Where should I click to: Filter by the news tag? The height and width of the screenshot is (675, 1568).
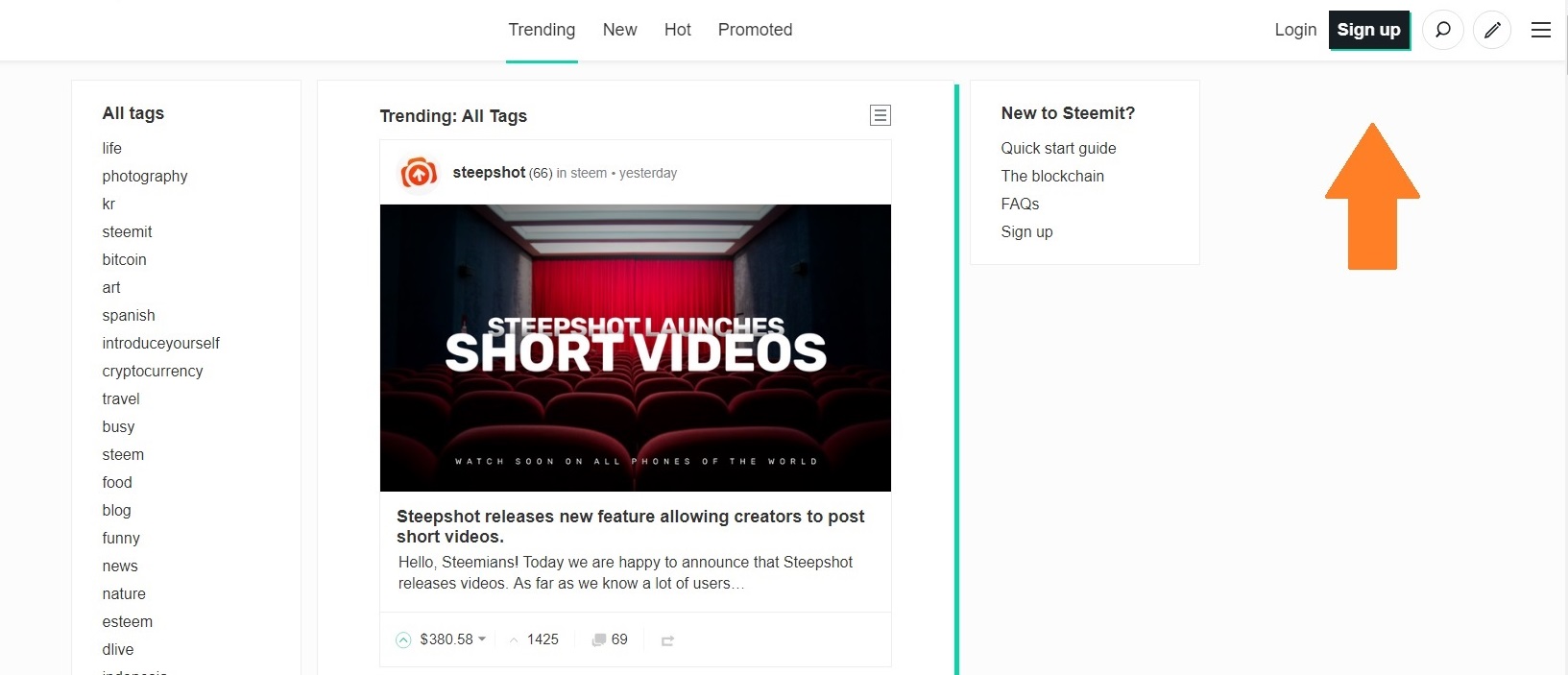(x=120, y=566)
